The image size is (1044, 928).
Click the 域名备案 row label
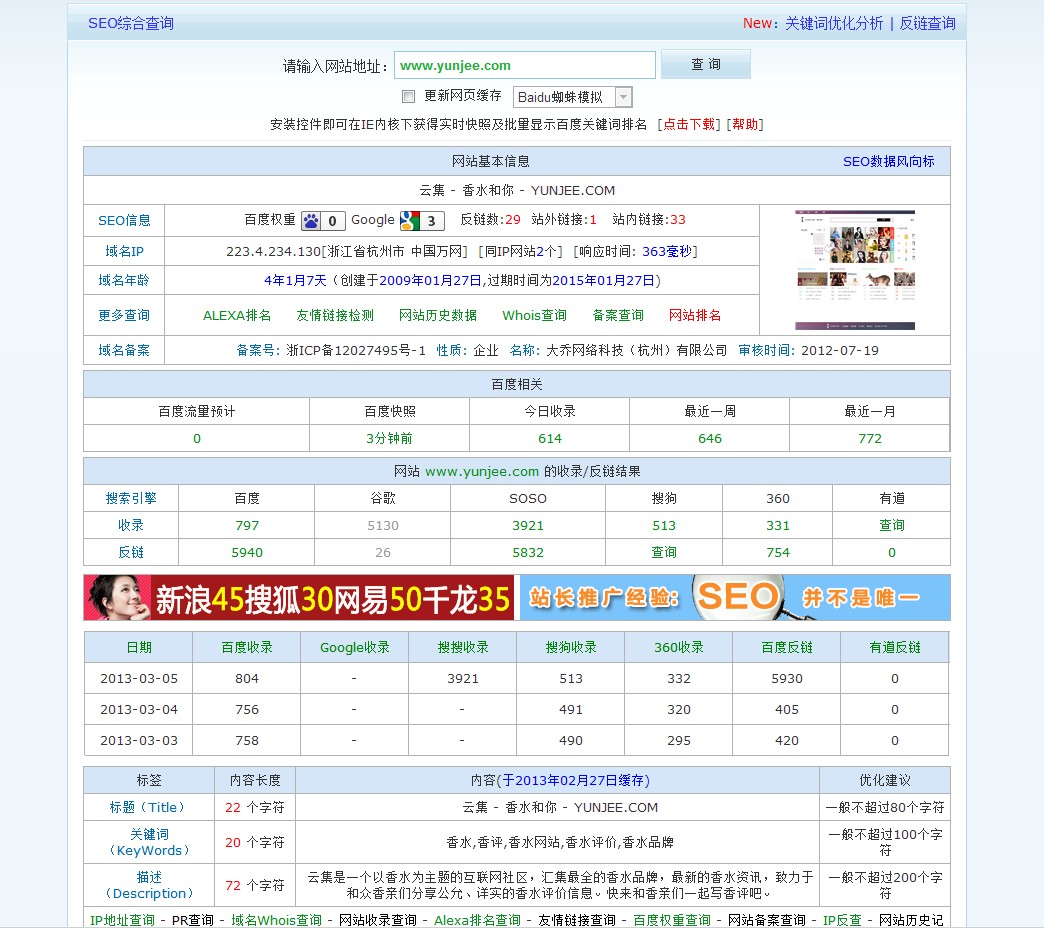[x=125, y=350]
